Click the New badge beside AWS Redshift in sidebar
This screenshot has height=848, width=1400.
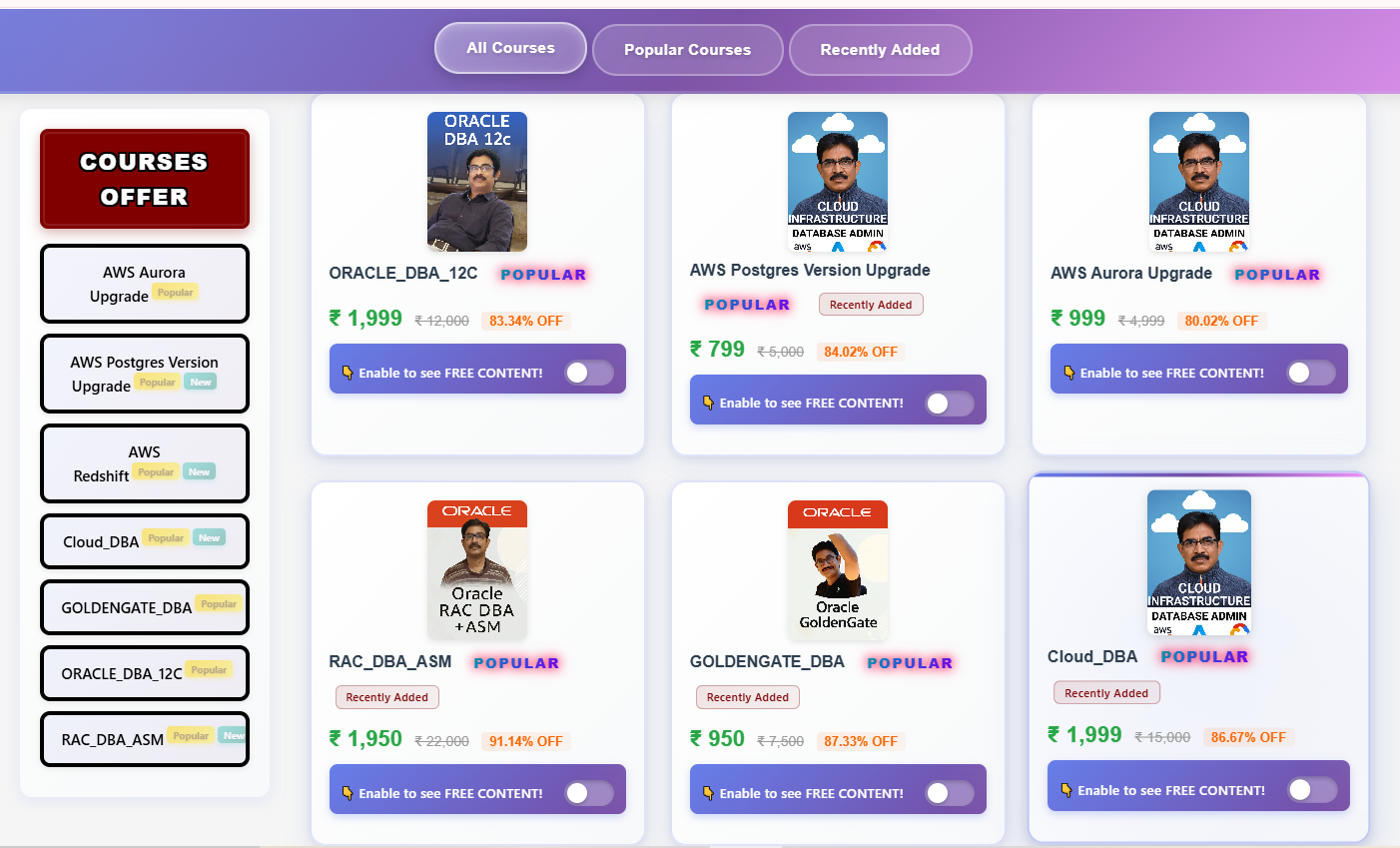coord(200,472)
